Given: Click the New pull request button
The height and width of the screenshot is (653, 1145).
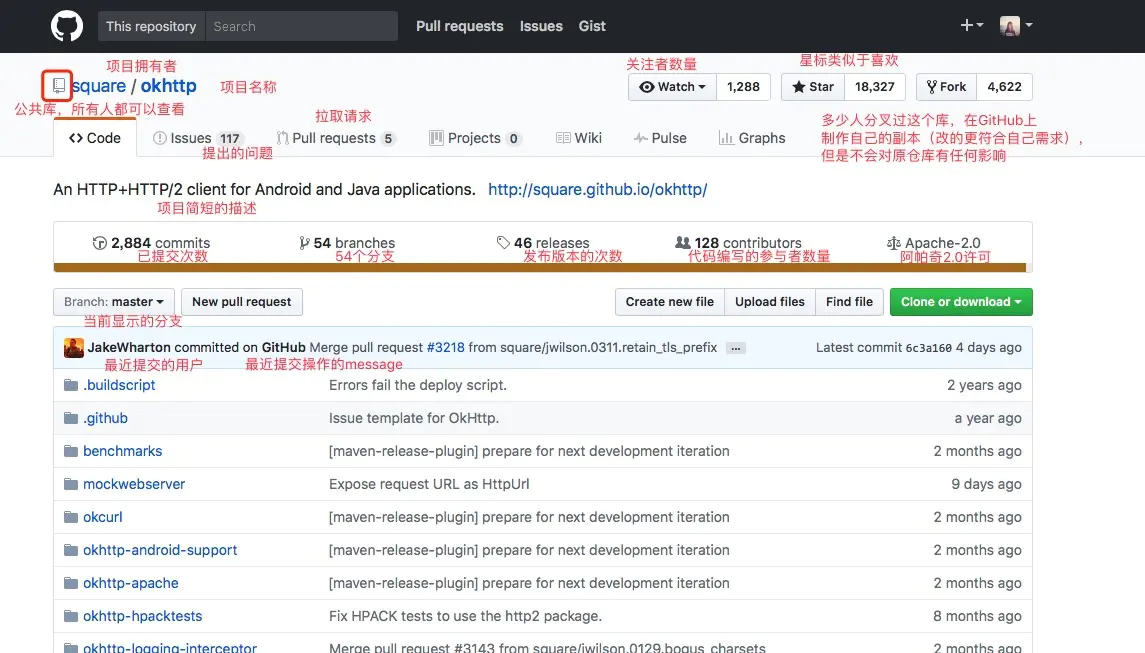Looking at the screenshot, I should point(242,302).
